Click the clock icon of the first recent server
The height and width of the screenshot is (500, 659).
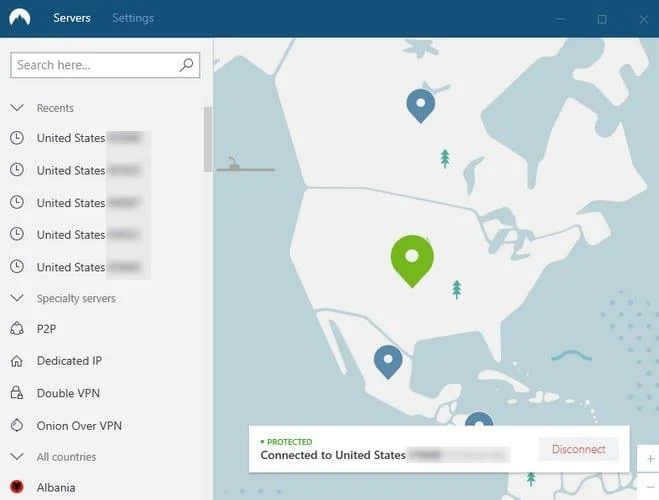[17, 138]
